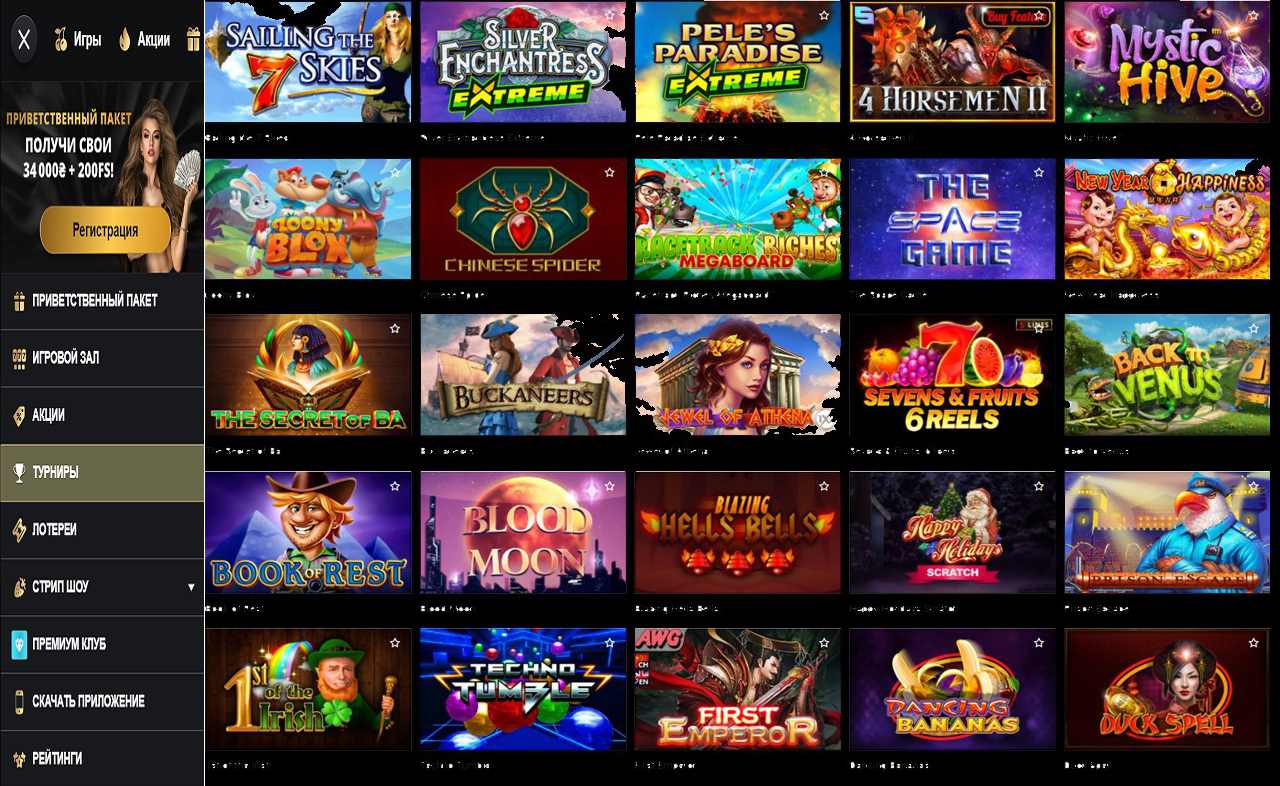Screen dimensions: 1280x786
Task: Open the Blood Moon game thumbnail
Action: pyautogui.click(x=523, y=532)
